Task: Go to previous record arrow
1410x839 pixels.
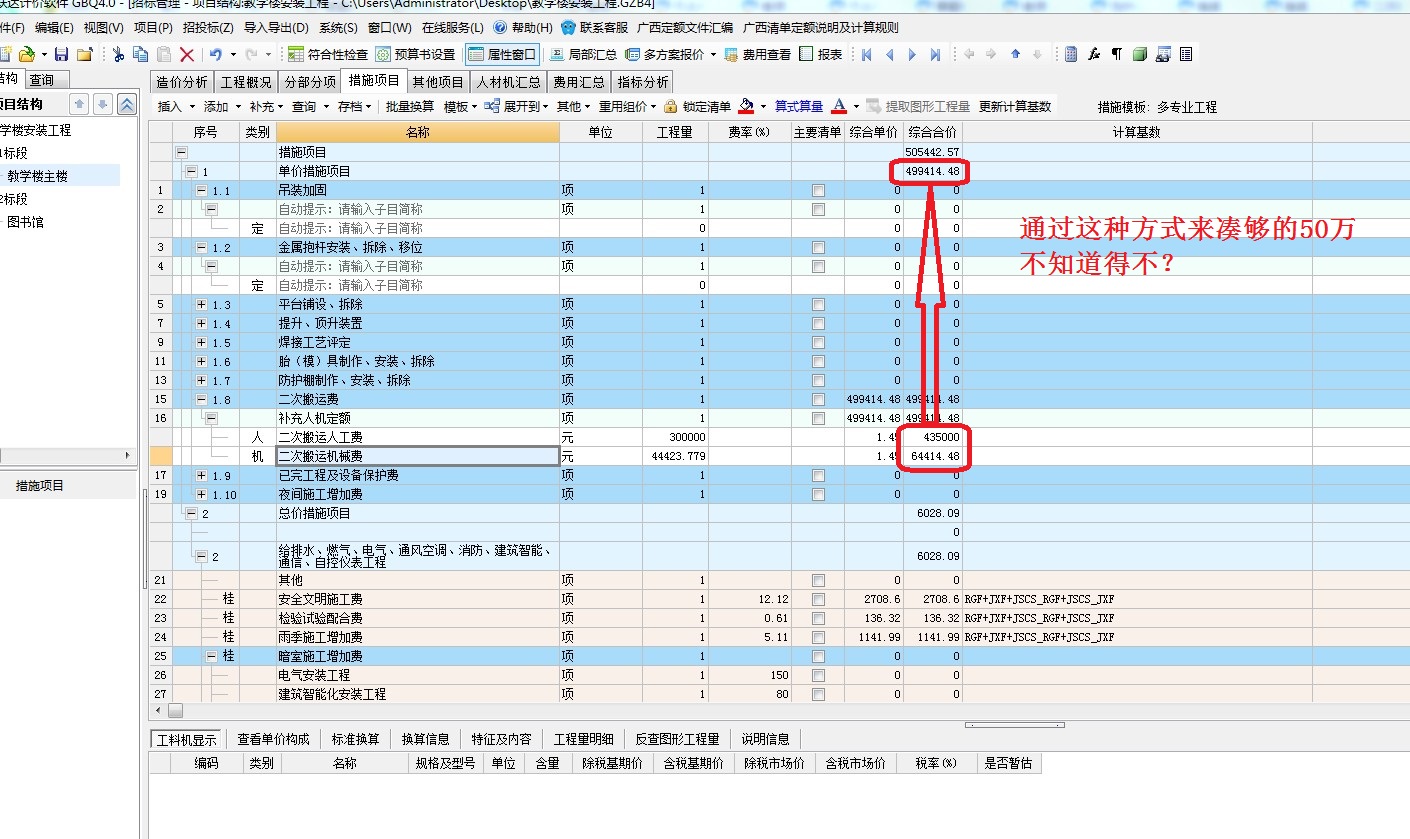Action: [x=890, y=54]
